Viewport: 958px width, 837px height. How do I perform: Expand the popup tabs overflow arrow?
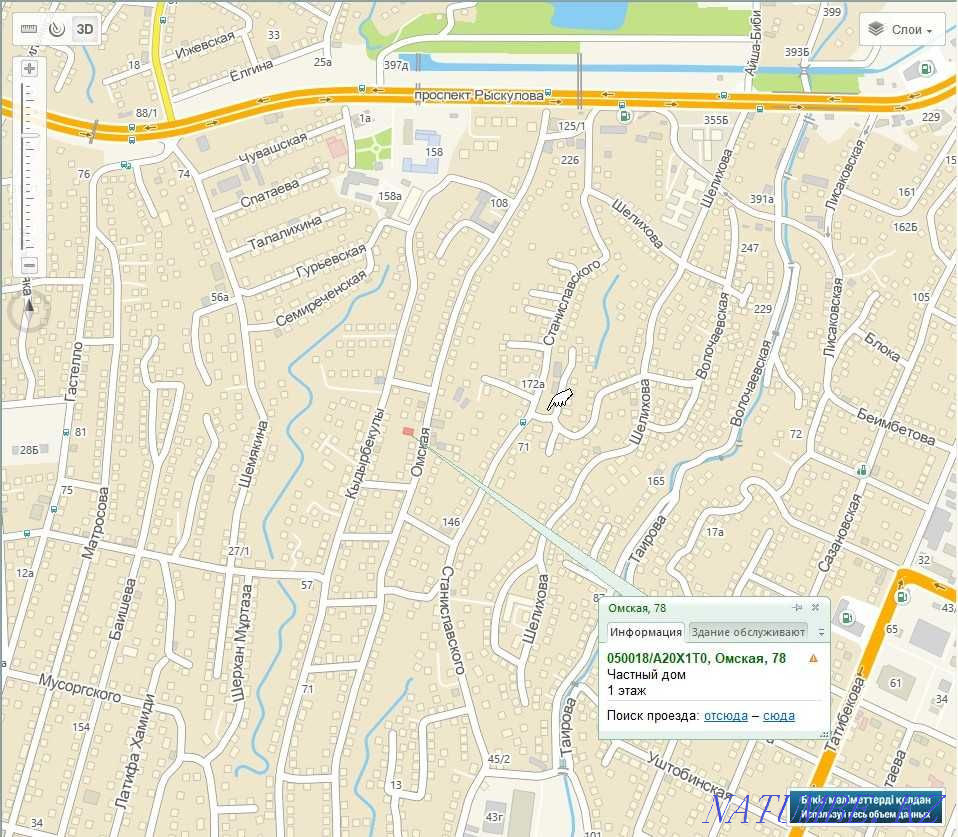point(821,632)
